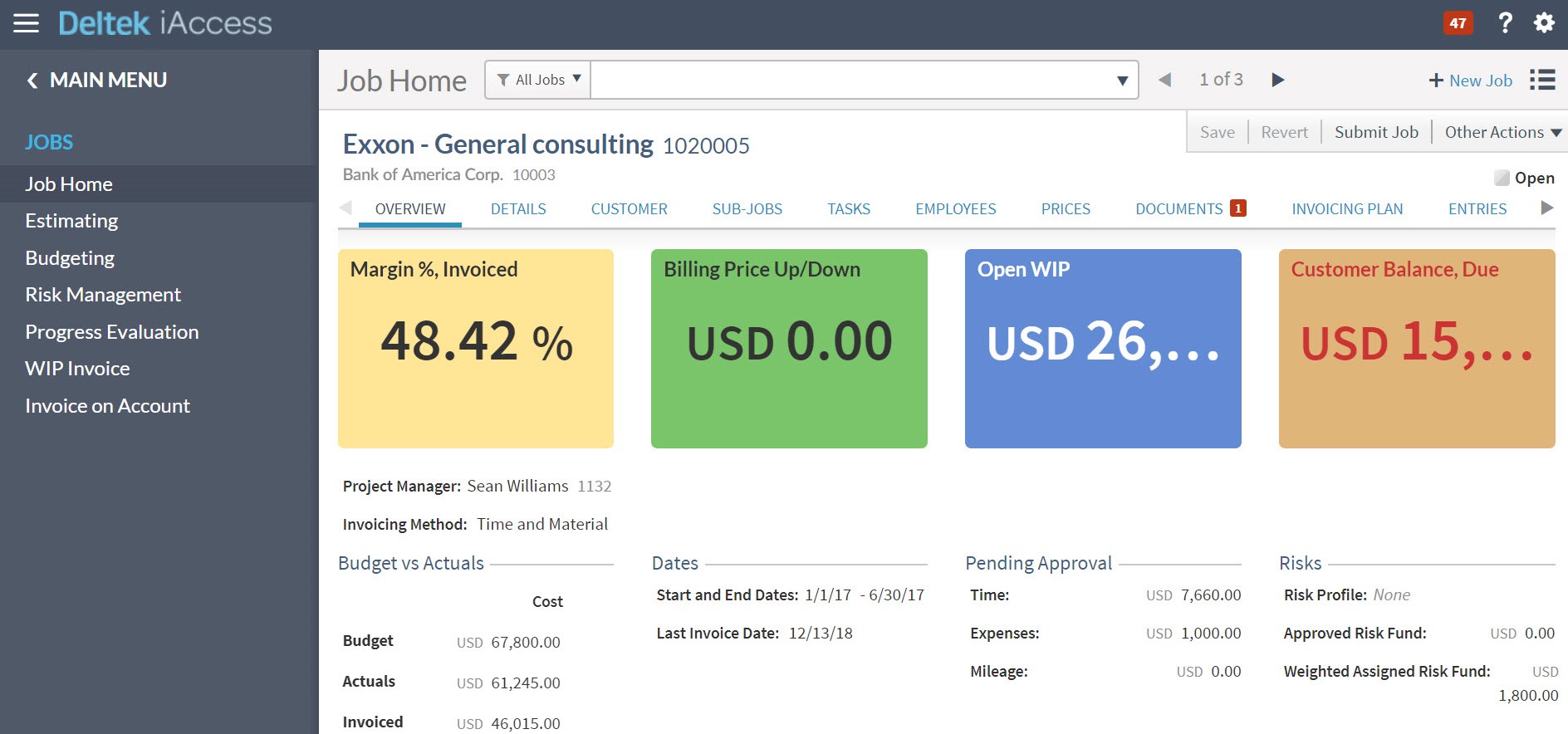
Task: Click the JOBS section heading
Action: pos(49,142)
